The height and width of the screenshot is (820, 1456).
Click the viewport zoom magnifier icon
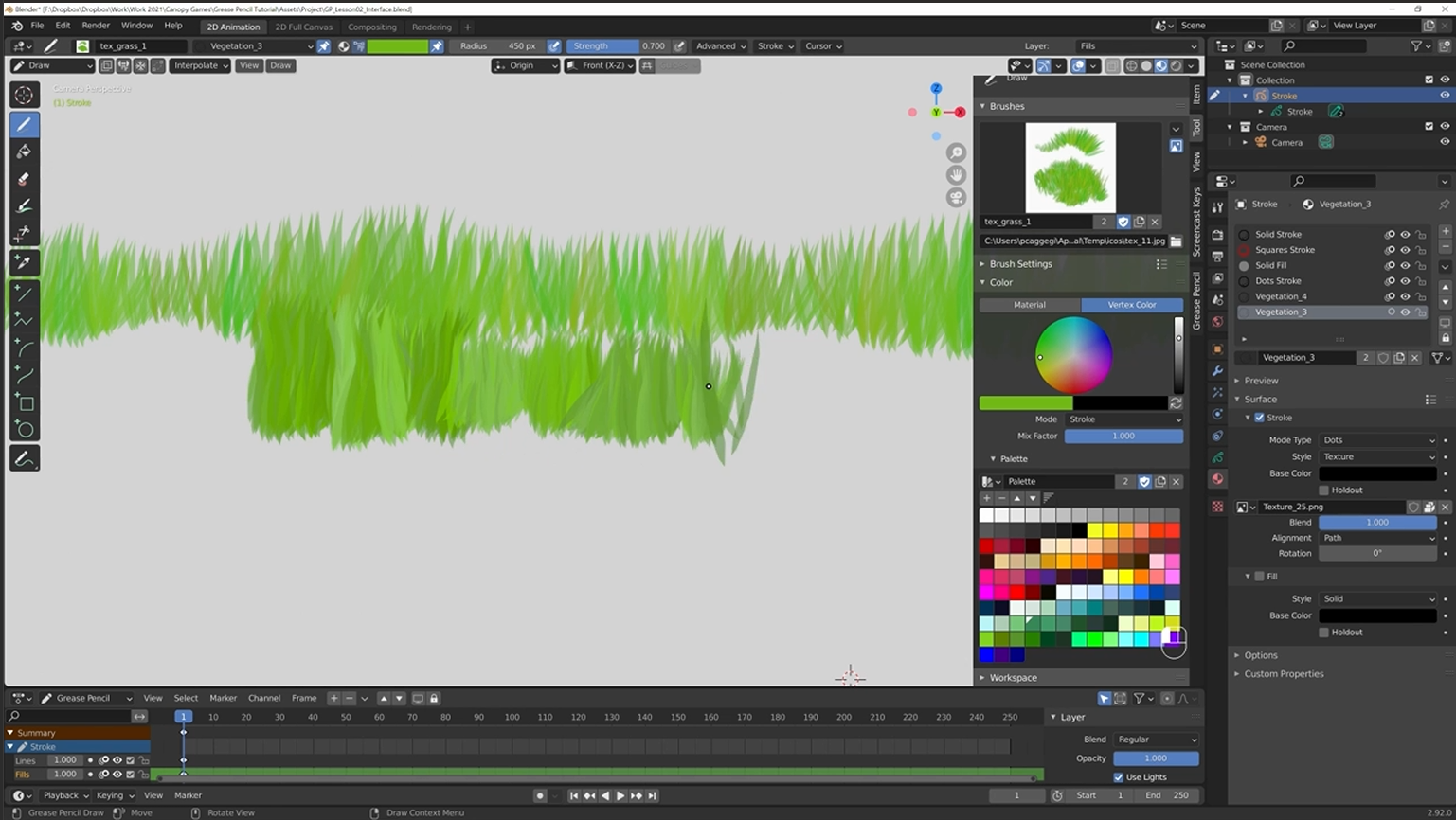[957, 152]
